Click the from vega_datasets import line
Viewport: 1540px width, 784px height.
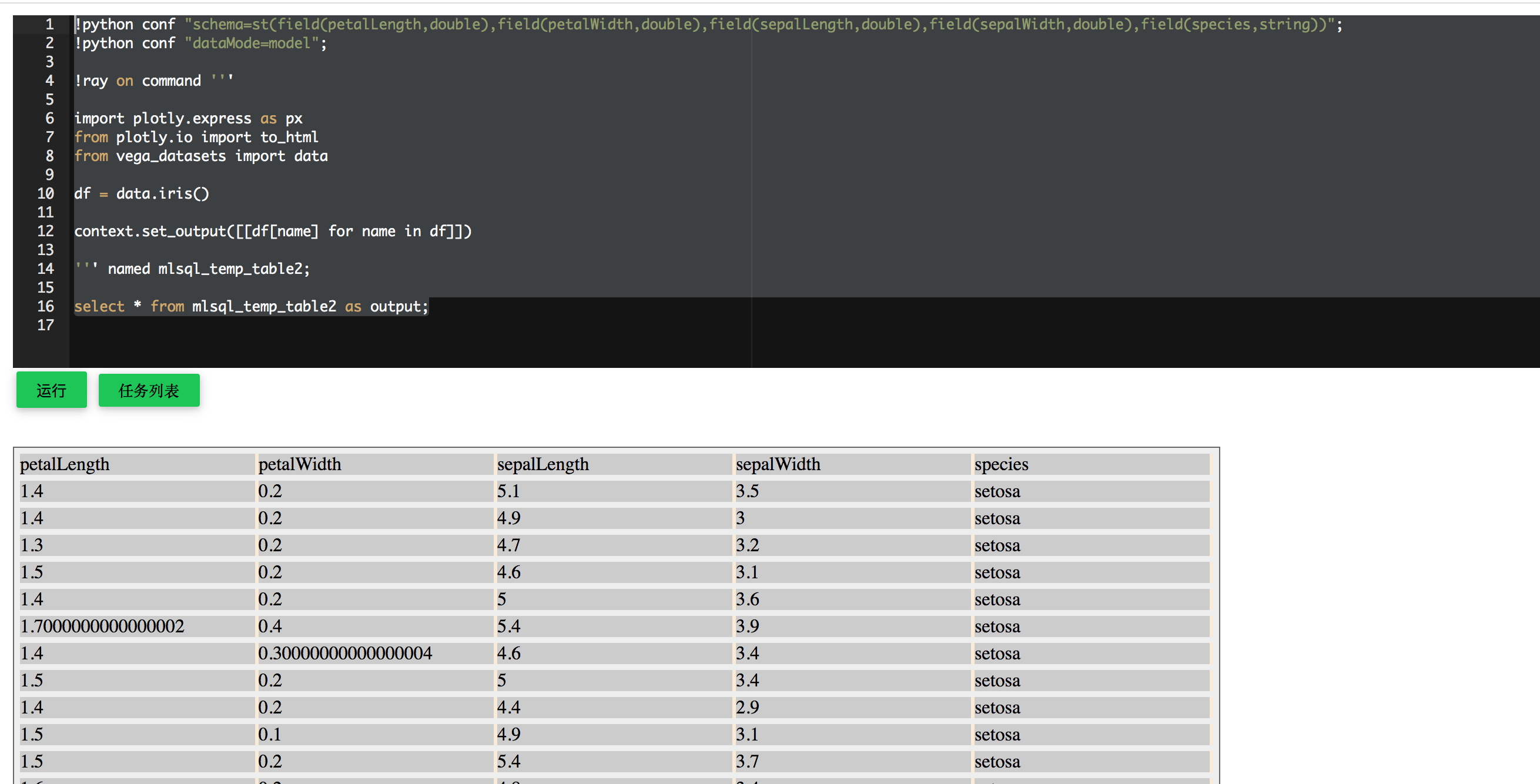point(200,156)
